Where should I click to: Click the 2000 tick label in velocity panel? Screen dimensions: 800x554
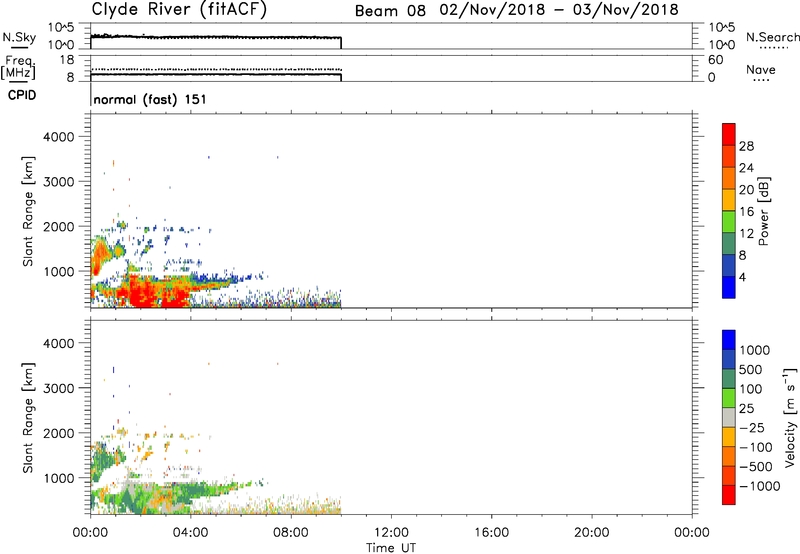[x=58, y=433]
